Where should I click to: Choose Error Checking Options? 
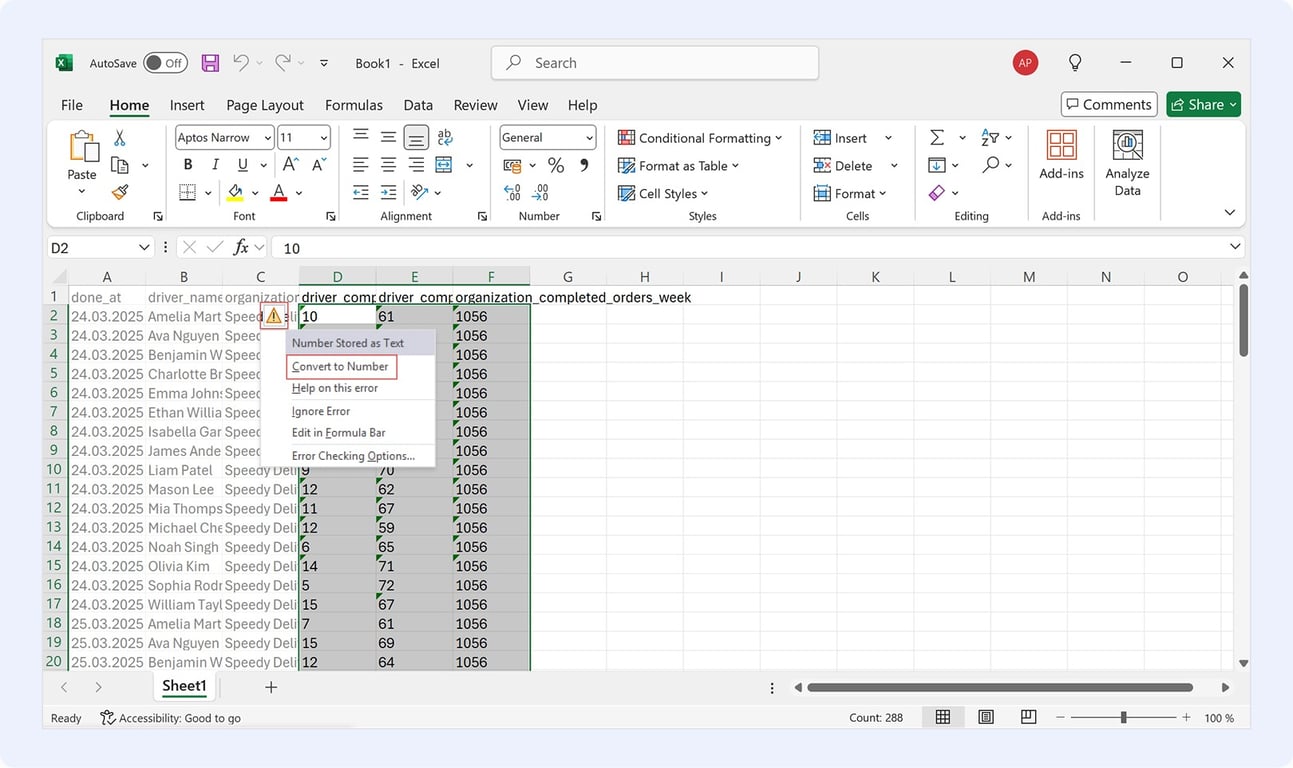coord(353,456)
